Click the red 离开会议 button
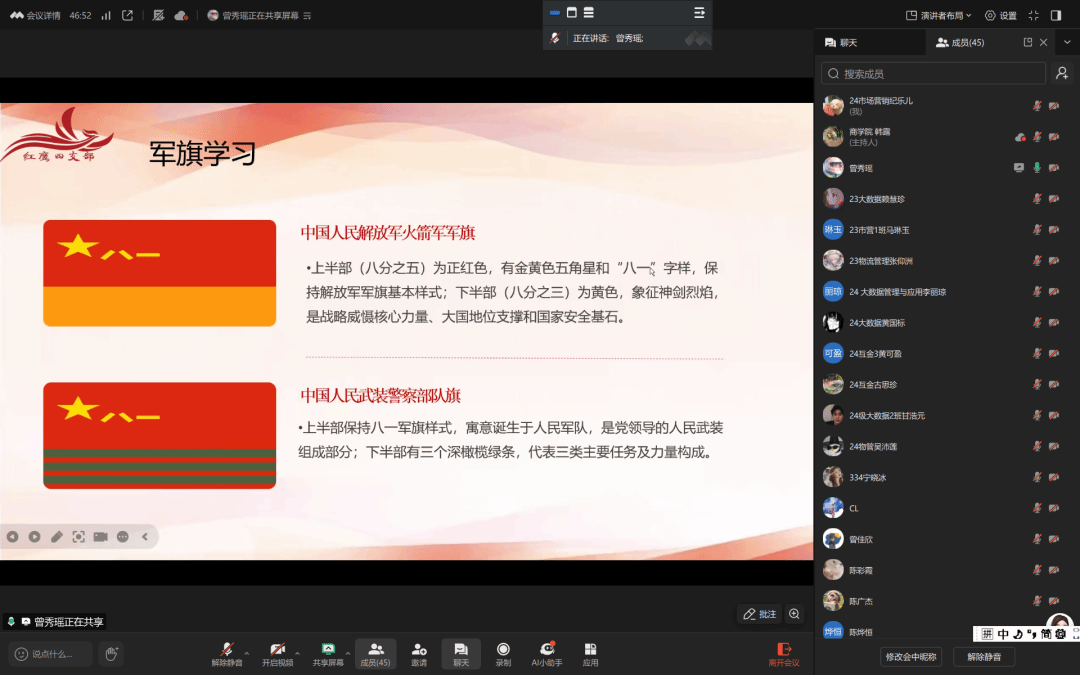The image size is (1080, 675). coord(784,654)
